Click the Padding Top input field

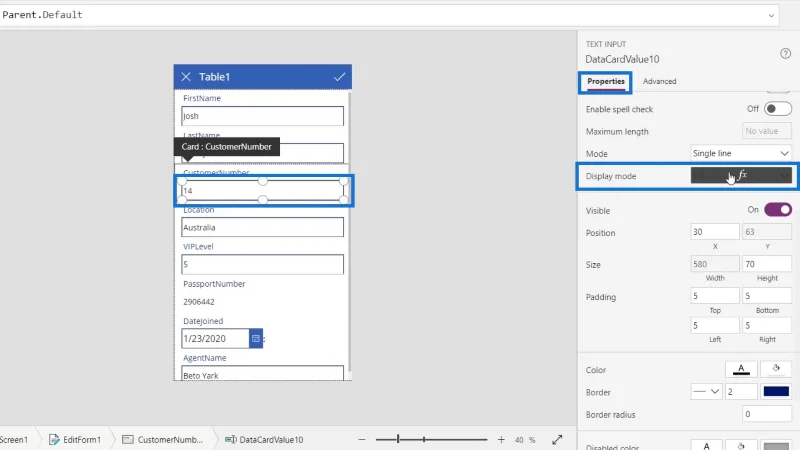715,296
